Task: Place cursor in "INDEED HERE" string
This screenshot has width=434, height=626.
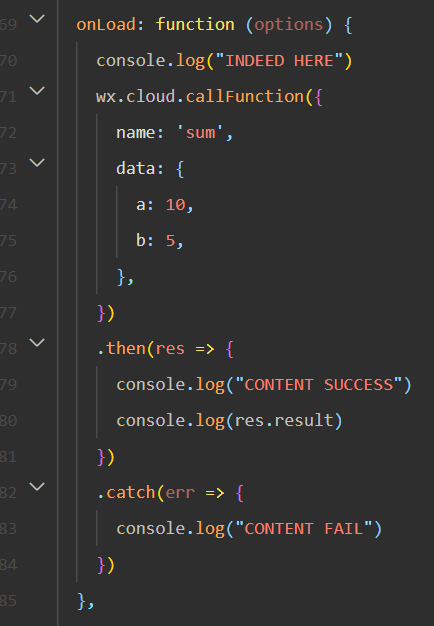Action: pos(279,61)
